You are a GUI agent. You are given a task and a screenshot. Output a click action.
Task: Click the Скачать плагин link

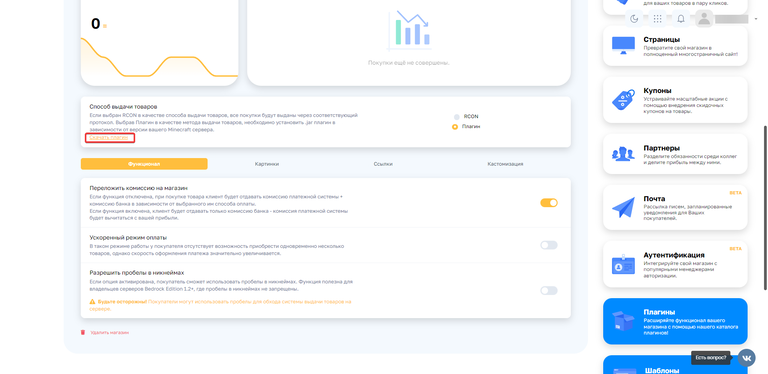(x=109, y=138)
